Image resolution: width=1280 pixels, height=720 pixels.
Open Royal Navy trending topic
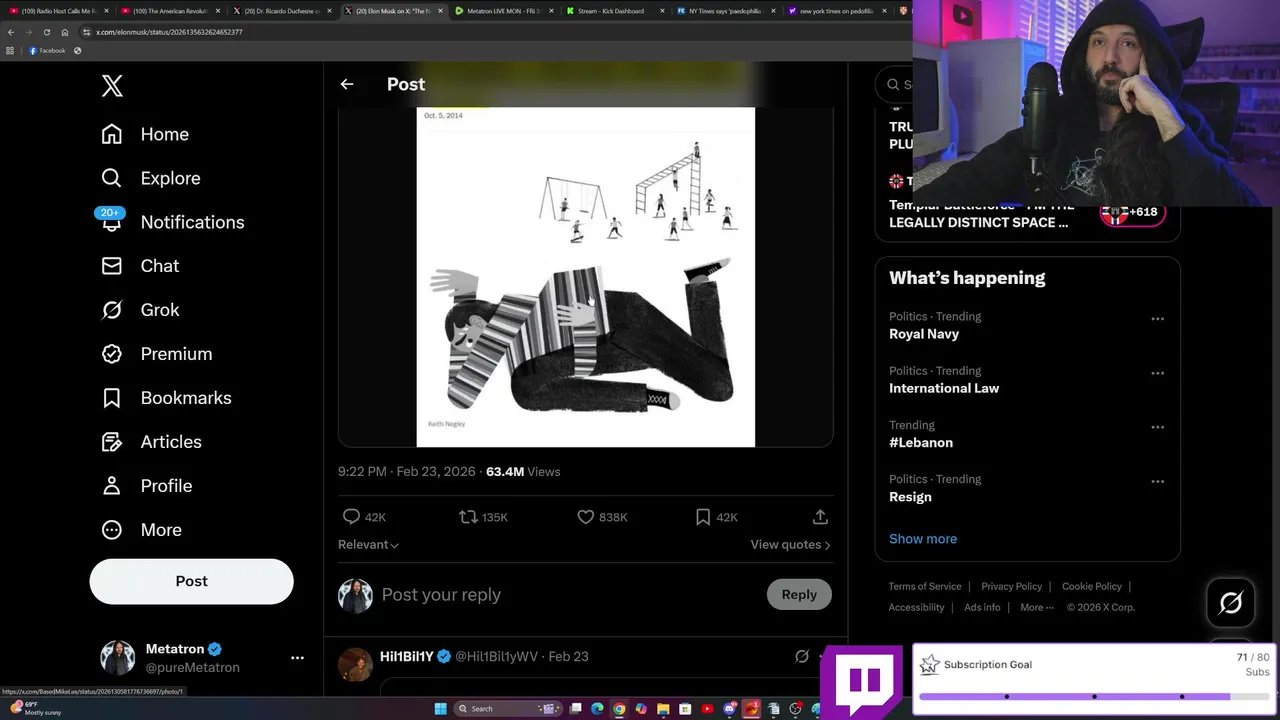coord(924,334)
